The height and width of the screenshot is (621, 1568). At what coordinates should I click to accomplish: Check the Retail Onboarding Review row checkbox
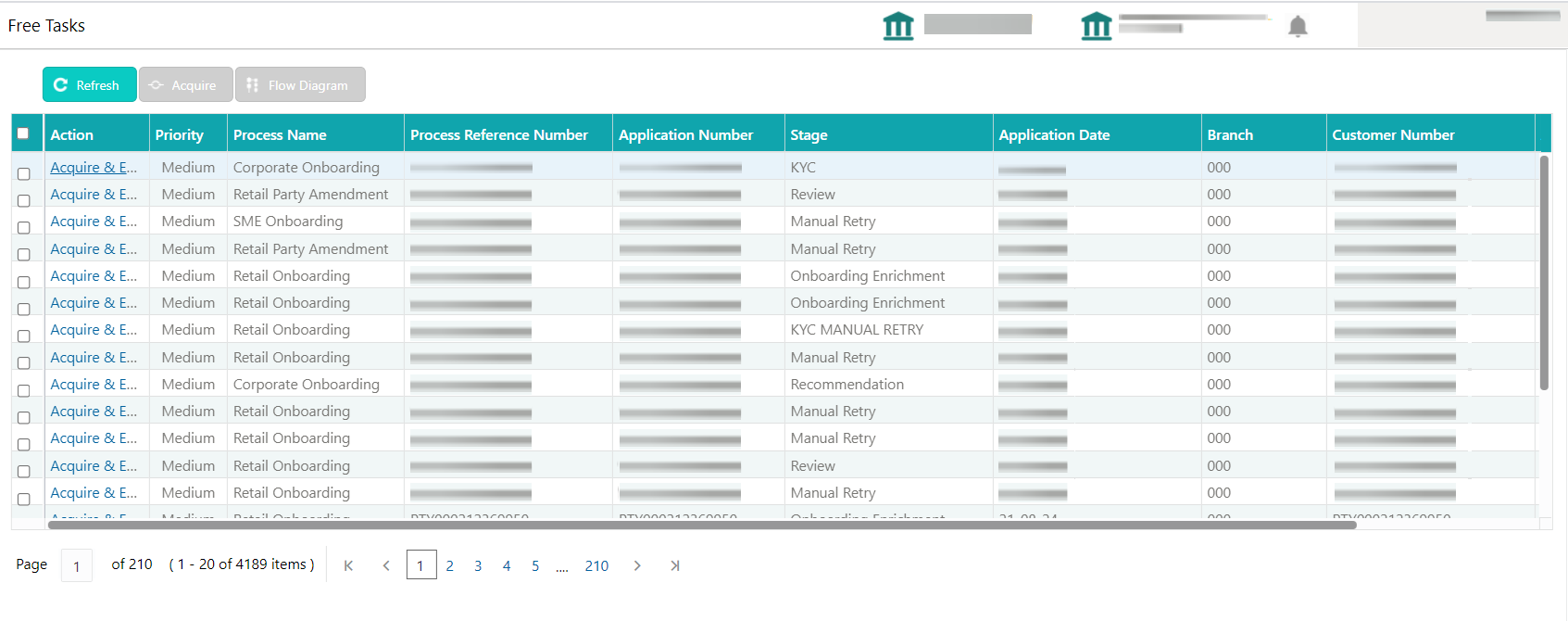point(24,471)
